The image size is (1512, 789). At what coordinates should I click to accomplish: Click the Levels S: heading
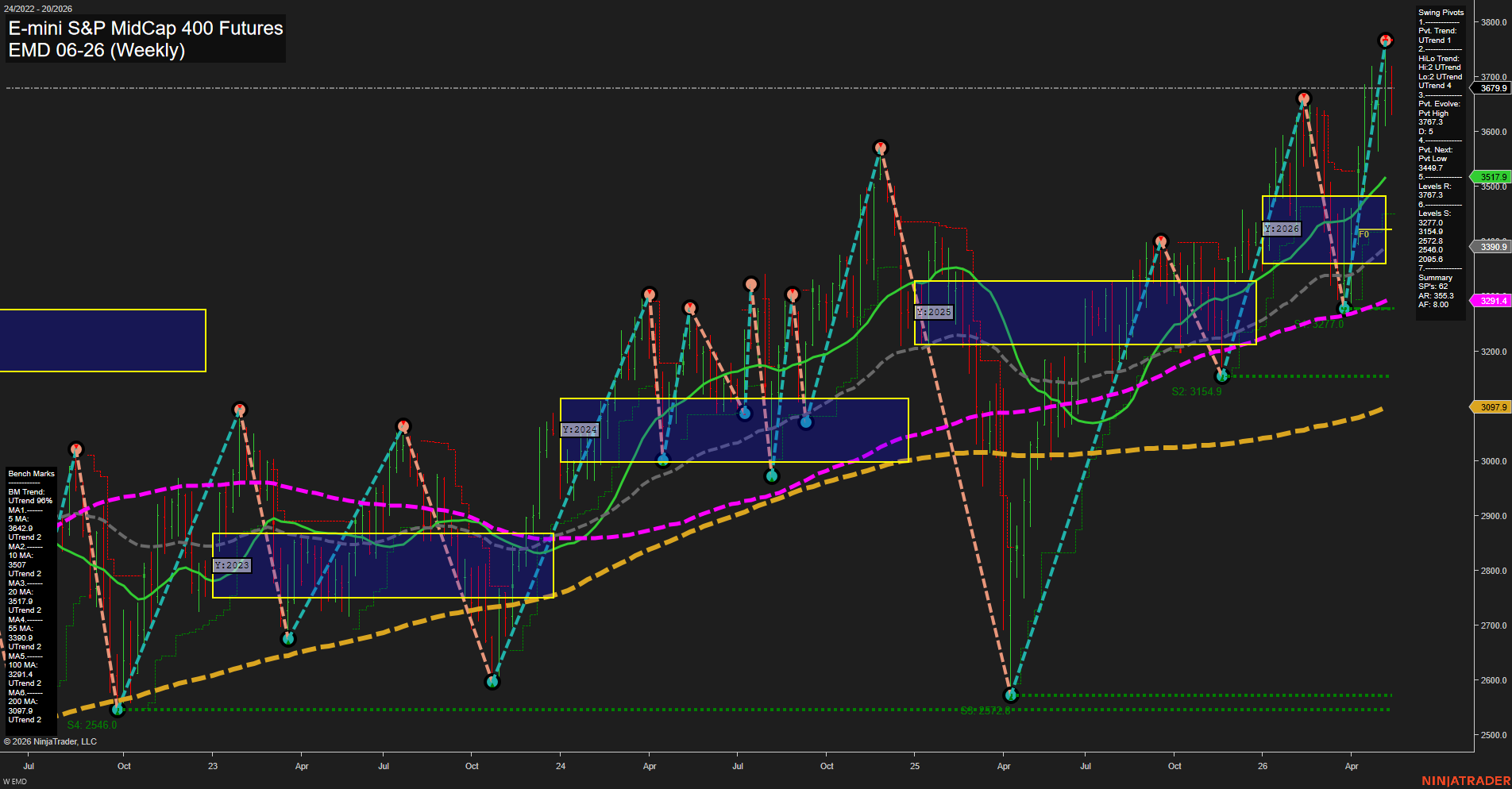pyautogui.click(x=1434, y=214)
